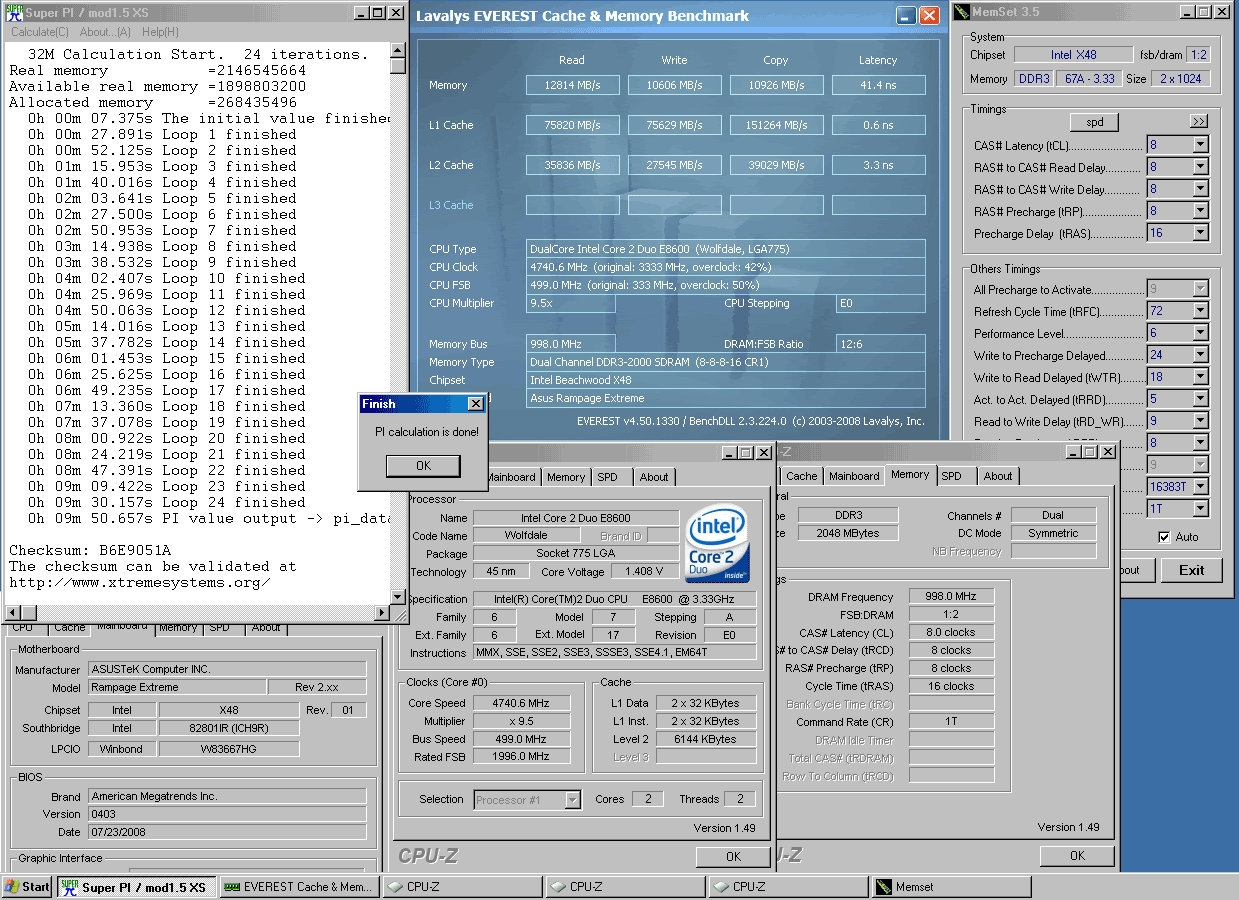This screenshot has width=1239, height=900.
Task: Open CAS# Latency (tCL) dropdown
Action: pyautogui.click(x=1200, y=146)
